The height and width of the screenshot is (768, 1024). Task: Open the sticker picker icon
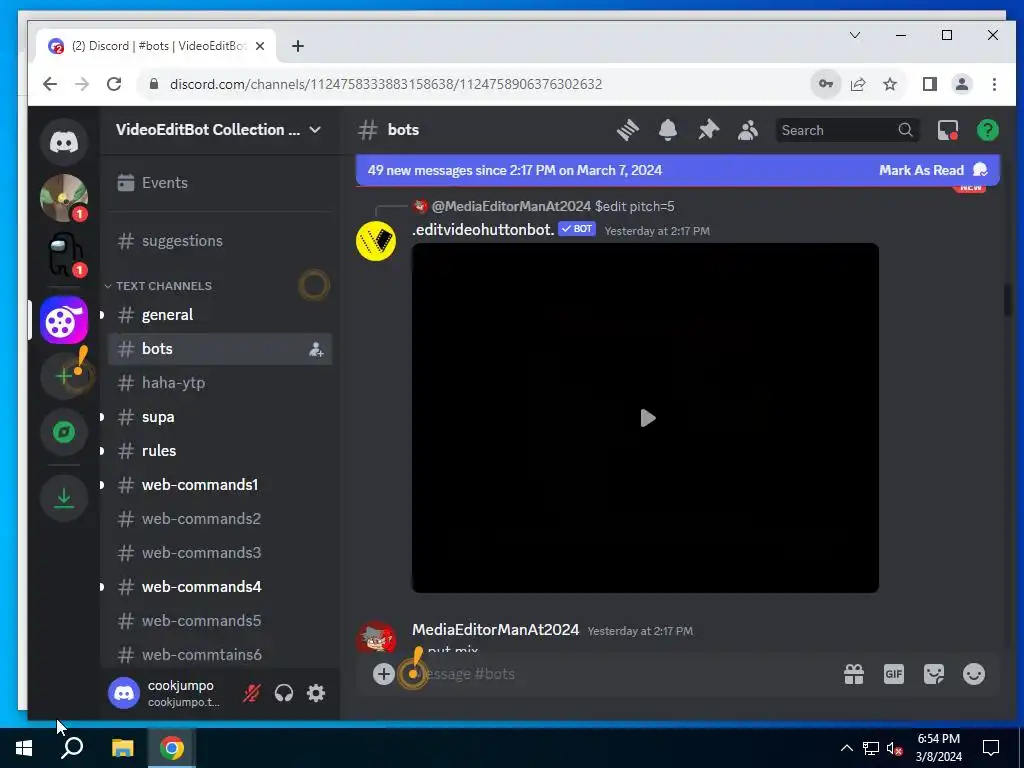[934, 674]
